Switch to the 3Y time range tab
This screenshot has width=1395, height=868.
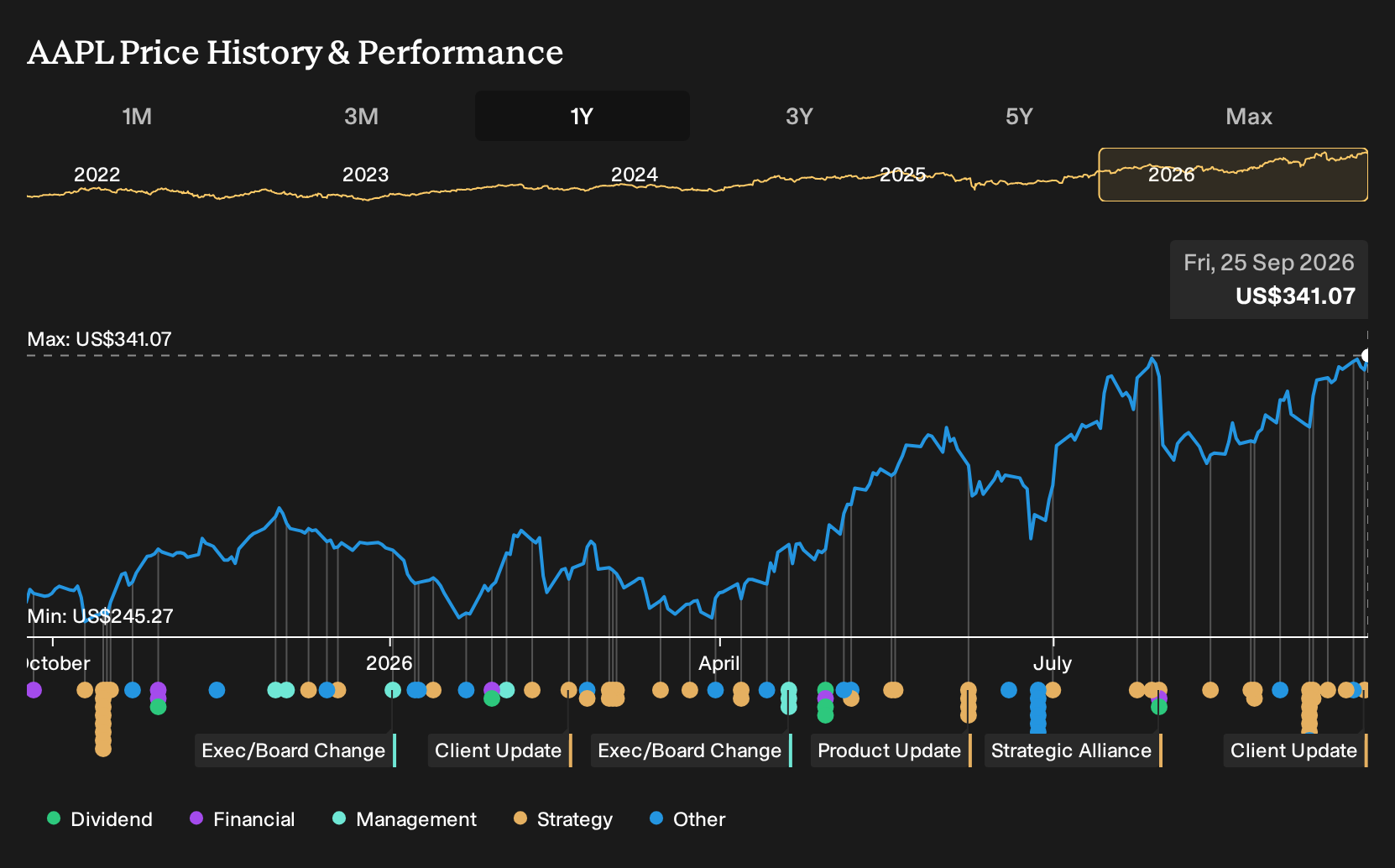799,116
